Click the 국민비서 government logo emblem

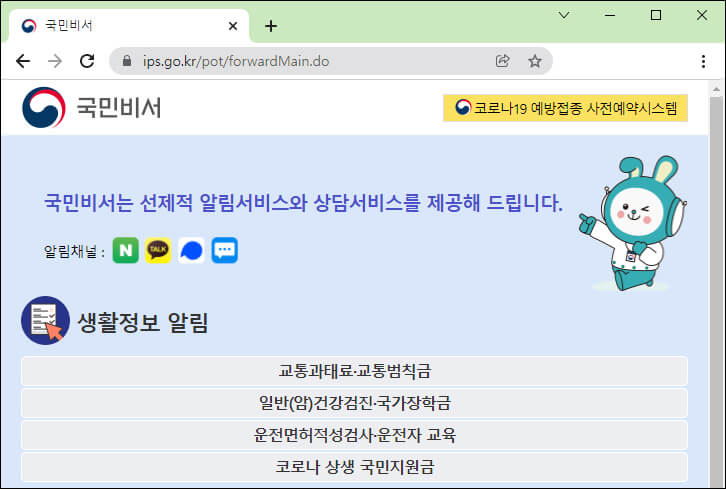[x=44, y=107]
